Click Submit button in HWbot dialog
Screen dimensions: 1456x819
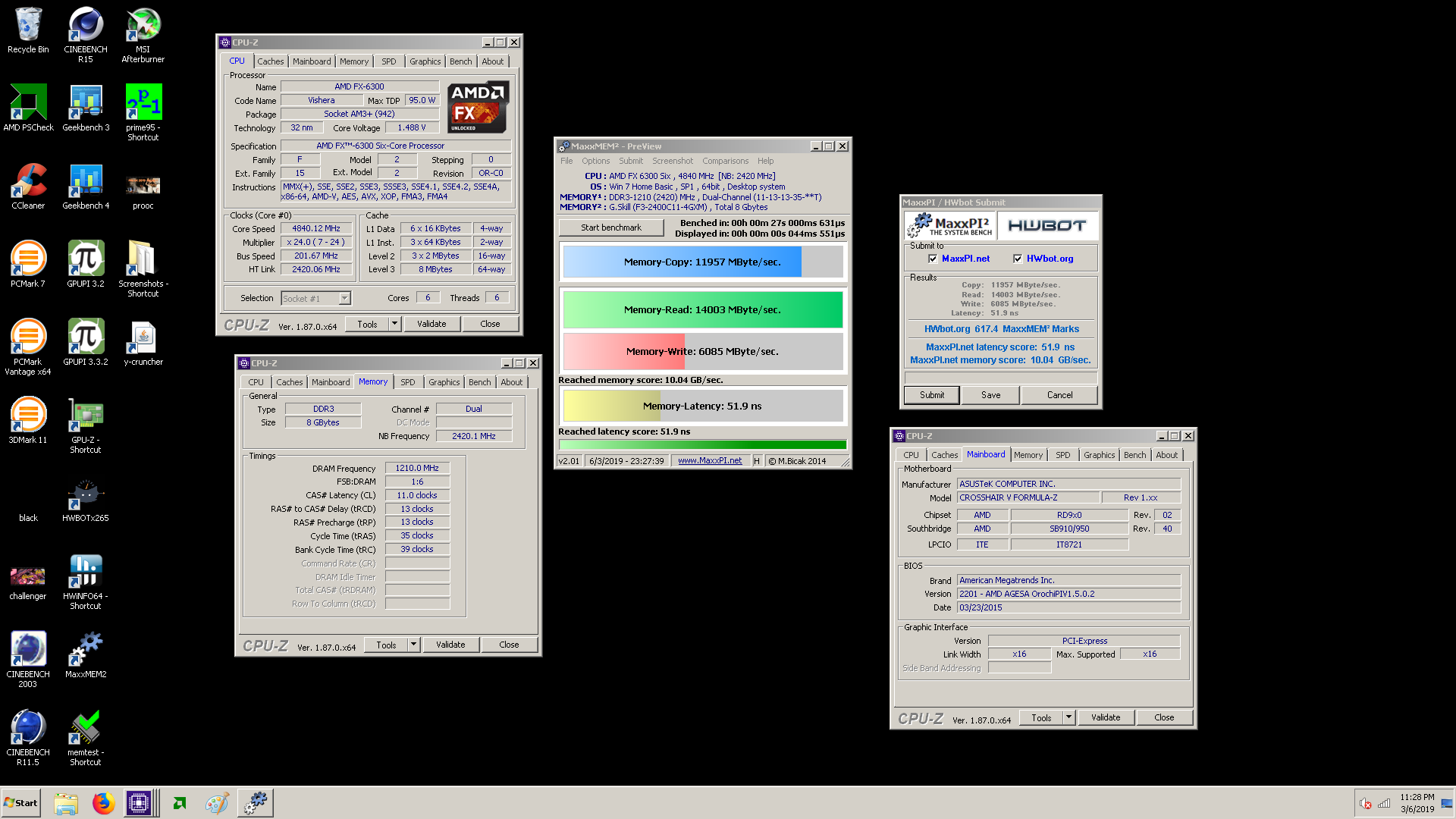tap(932, 395)
